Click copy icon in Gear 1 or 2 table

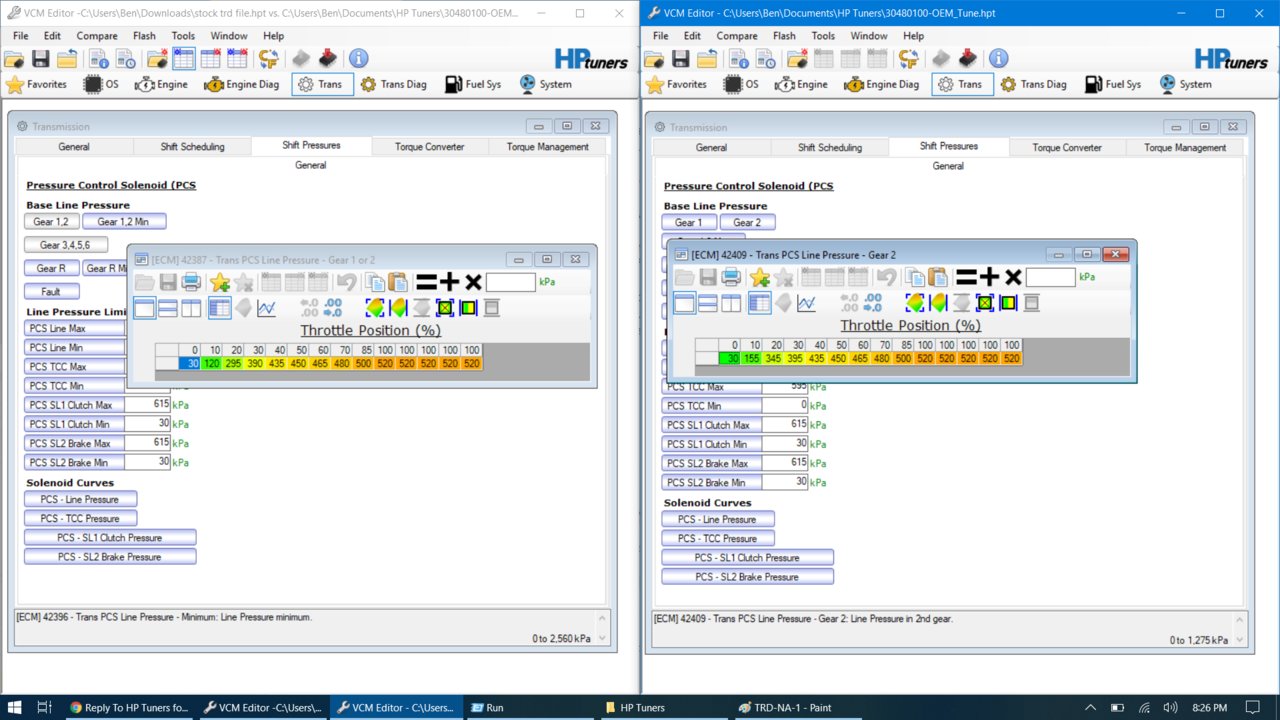374,282
